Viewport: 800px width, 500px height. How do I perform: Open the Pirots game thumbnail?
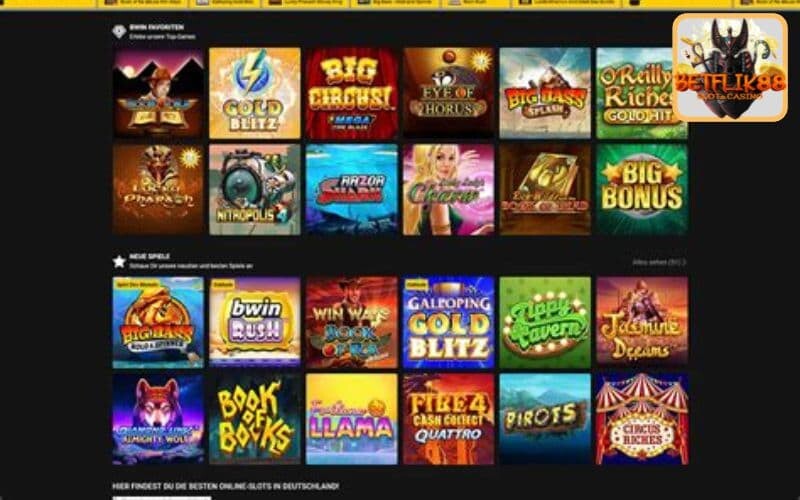[545, 419]
